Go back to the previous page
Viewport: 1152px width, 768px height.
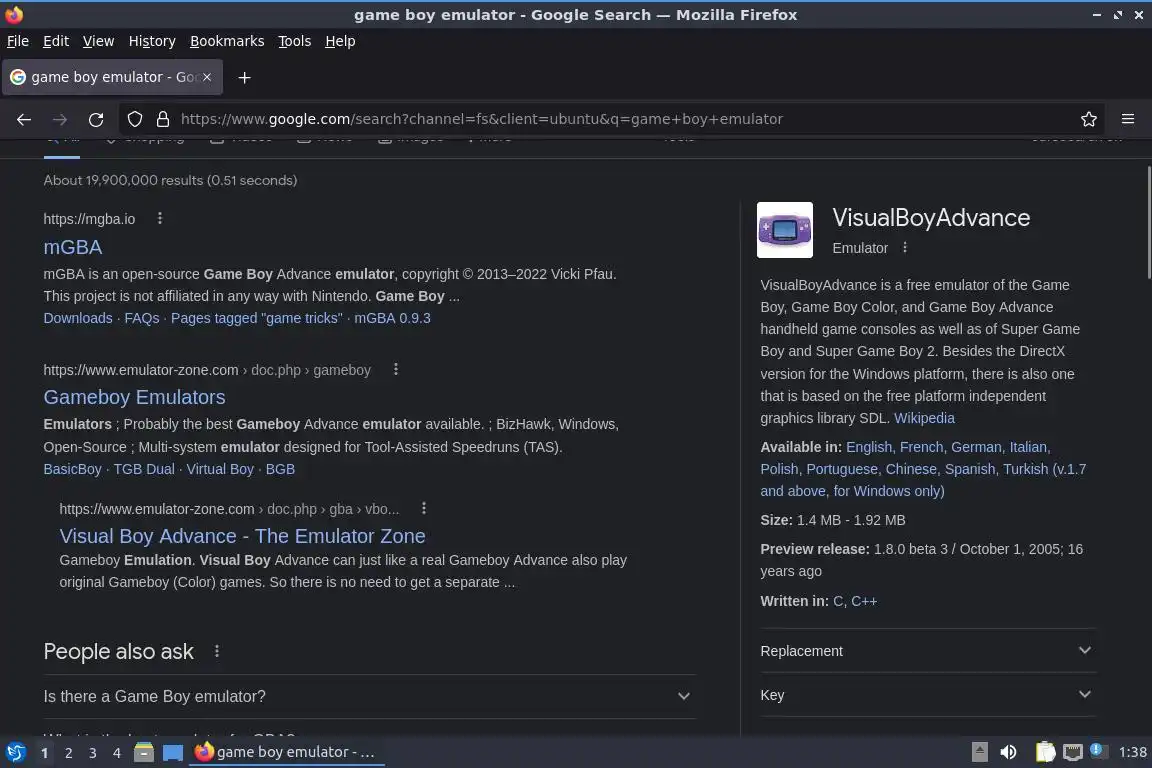click(24, 119)
